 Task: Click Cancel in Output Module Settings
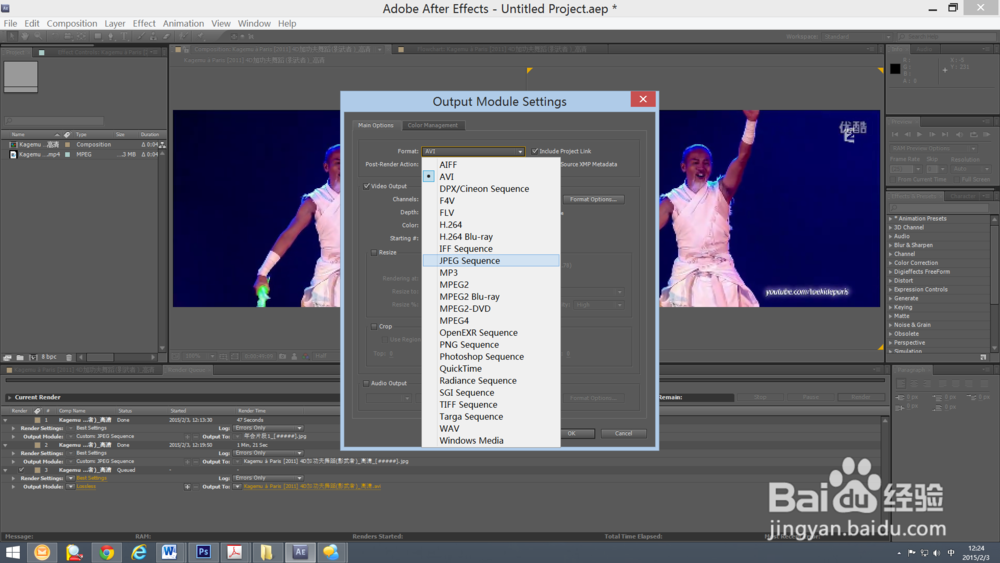pyautogui.click(x=623, y=434)
